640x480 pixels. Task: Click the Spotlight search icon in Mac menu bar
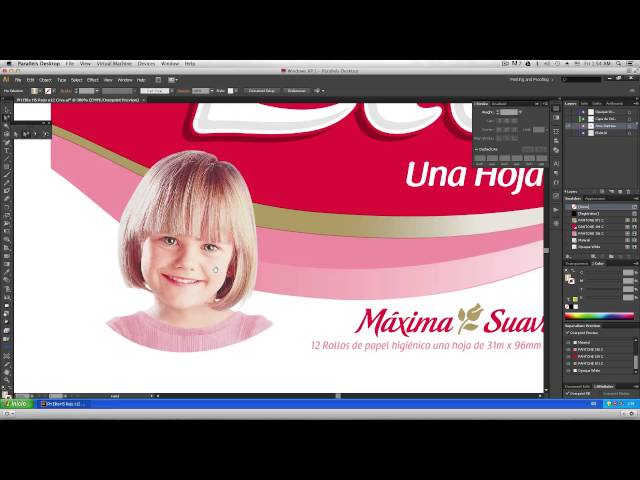point(619,64)
